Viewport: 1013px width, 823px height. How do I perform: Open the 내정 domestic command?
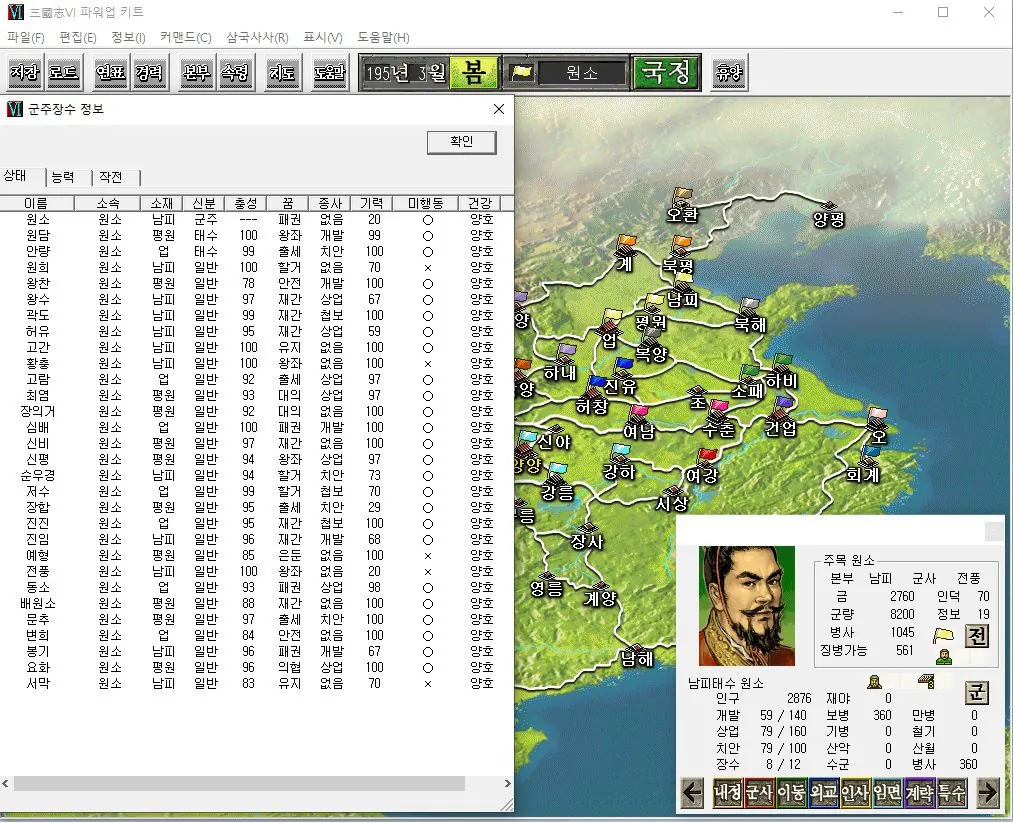(727, 792)
